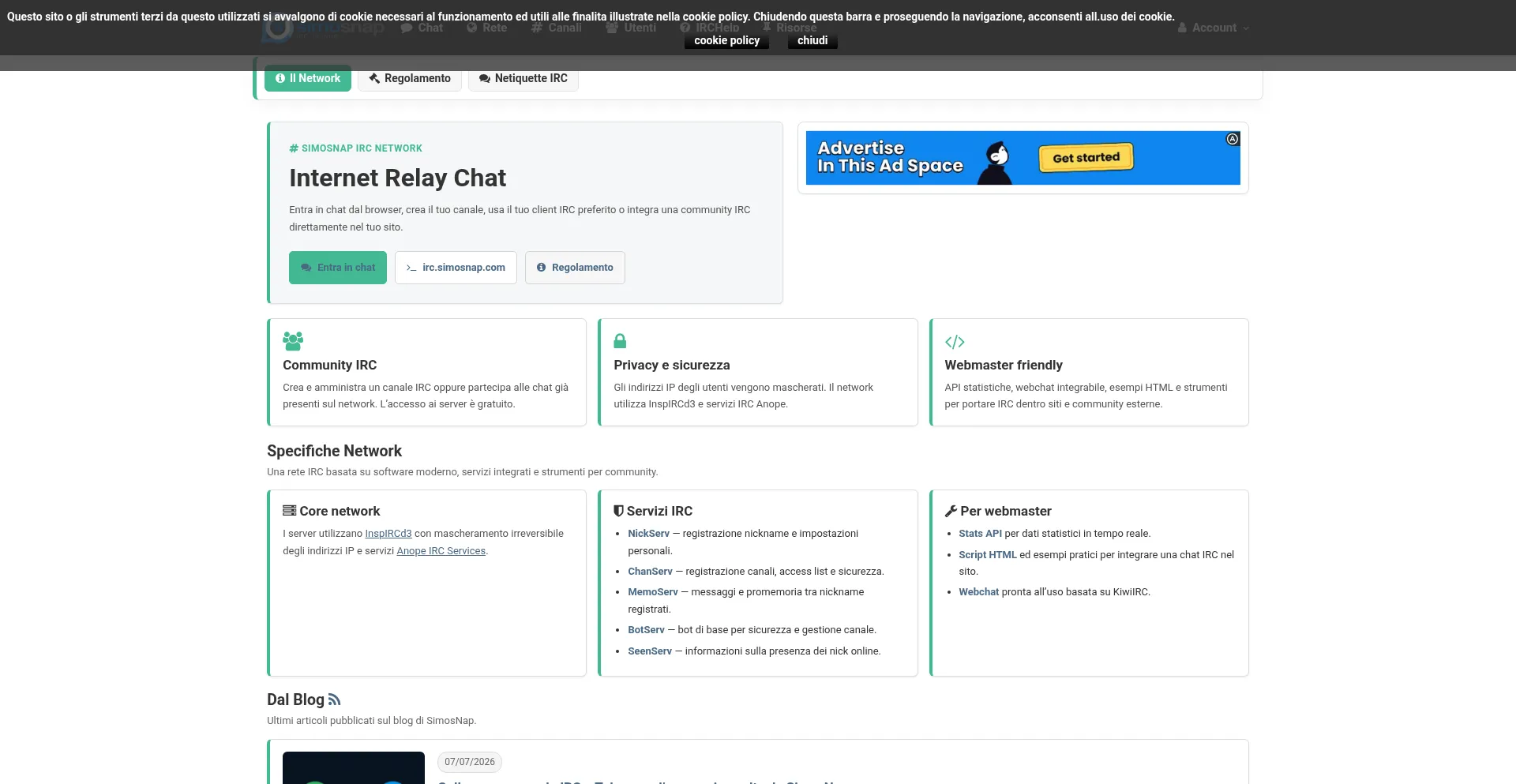Open the Chat menu in the navbar
The image size is (1516, 784).
pos(422,28)
